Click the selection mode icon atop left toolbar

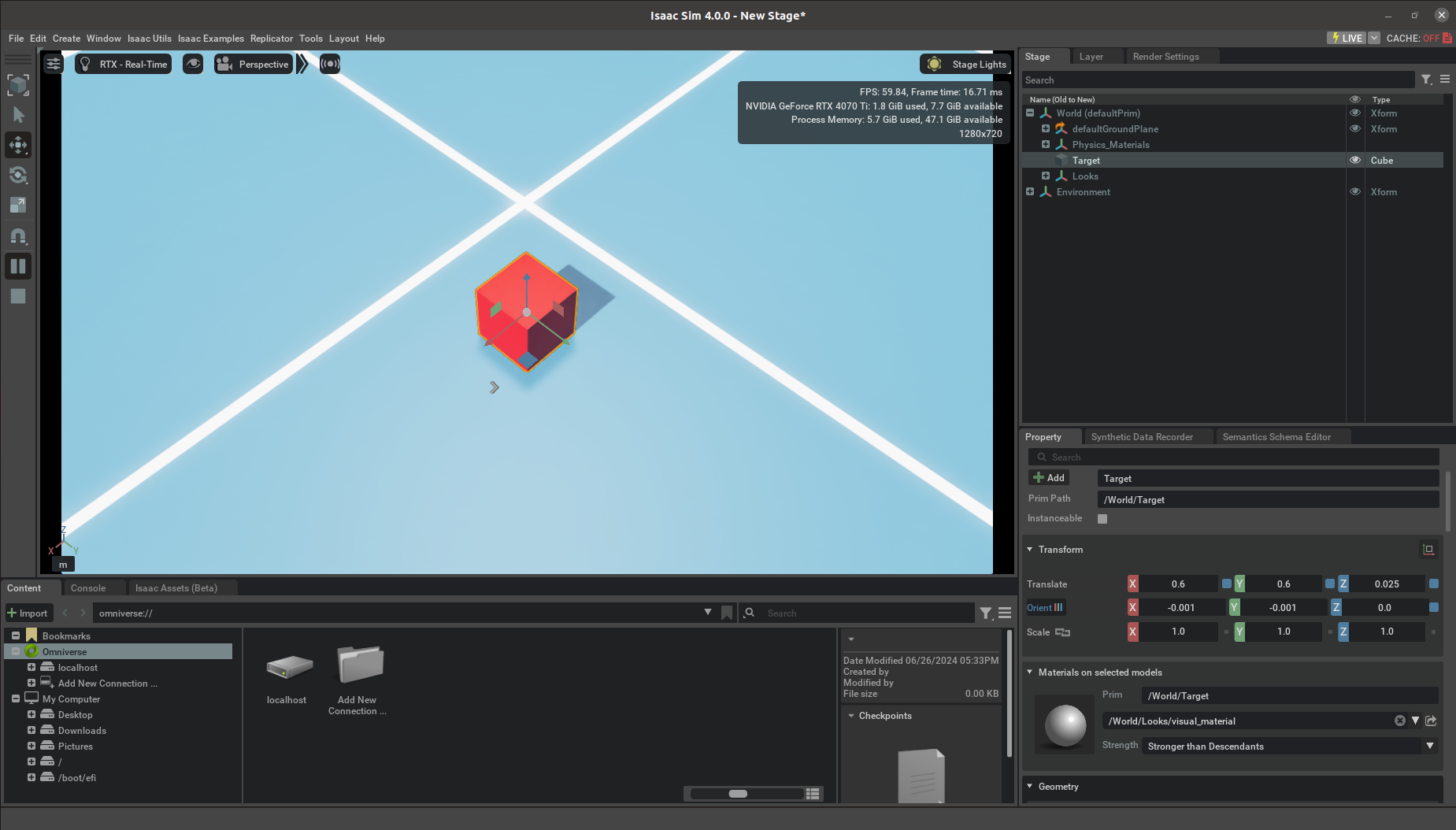18,85
